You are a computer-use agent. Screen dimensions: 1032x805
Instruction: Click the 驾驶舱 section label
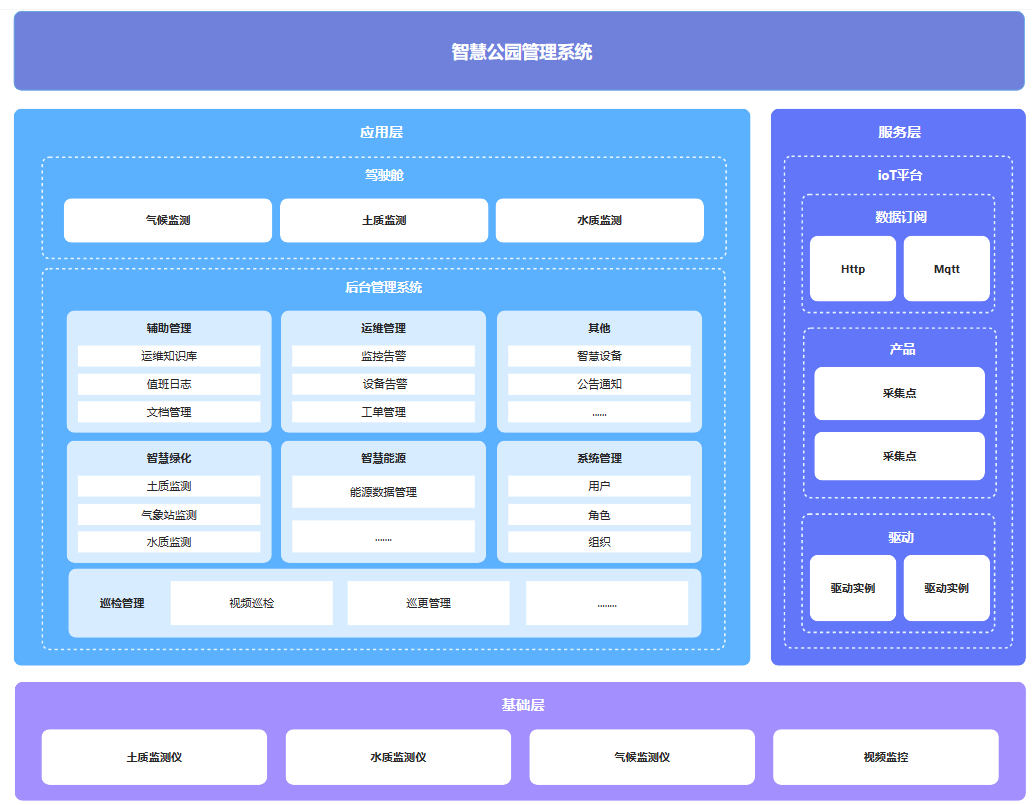point(384,175)
